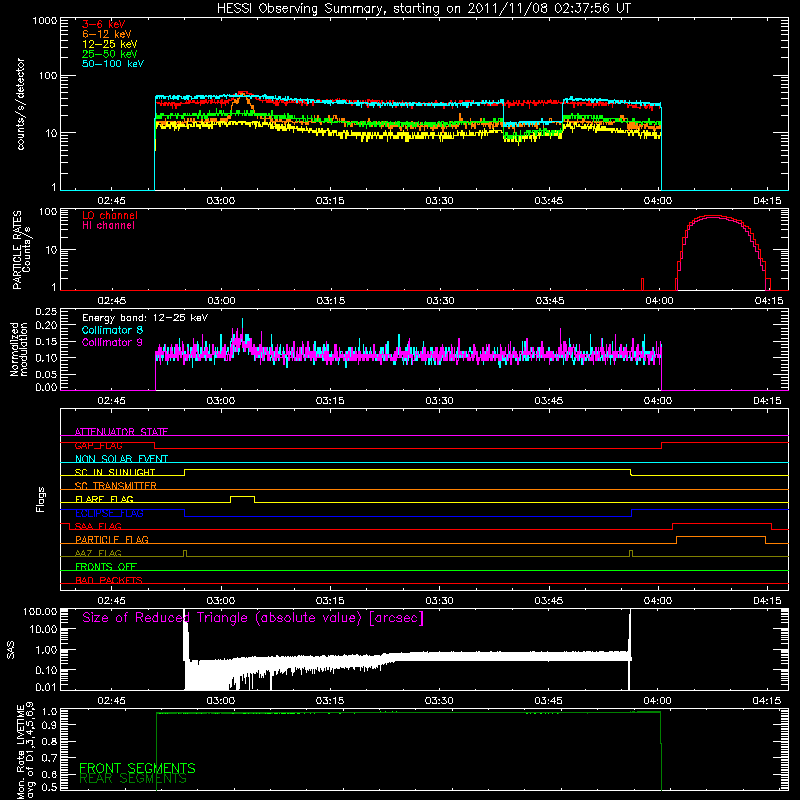Click the SC_IN_SUNLIGHT flag label
This screenshot has width=800, height=800.
click(x=115, y=472)
